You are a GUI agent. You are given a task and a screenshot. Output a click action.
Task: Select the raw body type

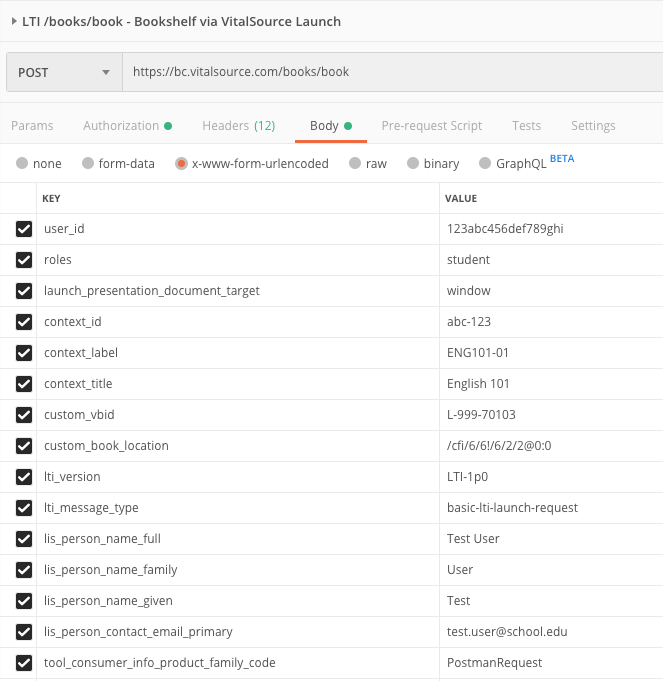[x=355, y=163]
